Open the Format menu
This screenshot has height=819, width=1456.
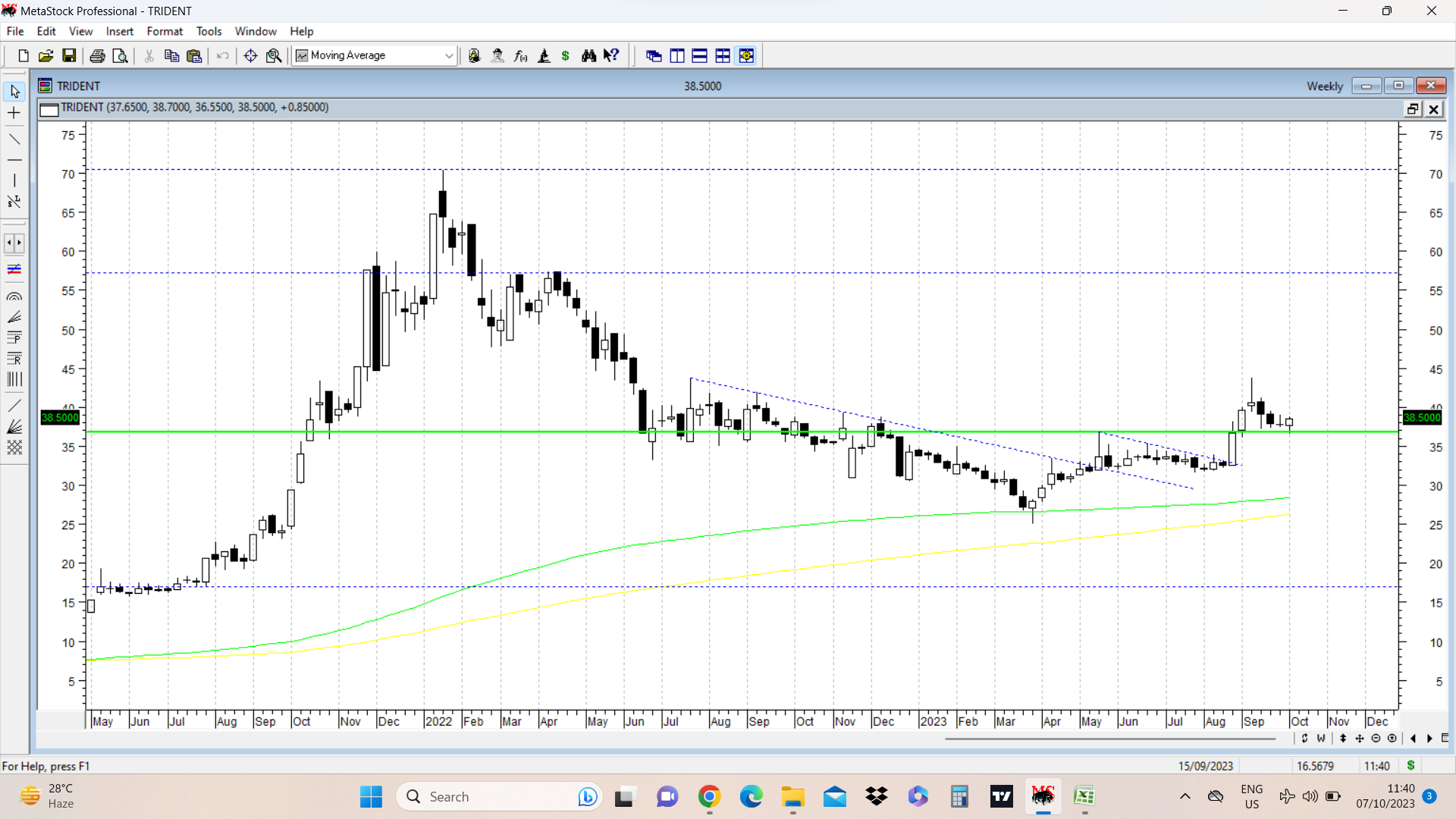tap(165, 31)
